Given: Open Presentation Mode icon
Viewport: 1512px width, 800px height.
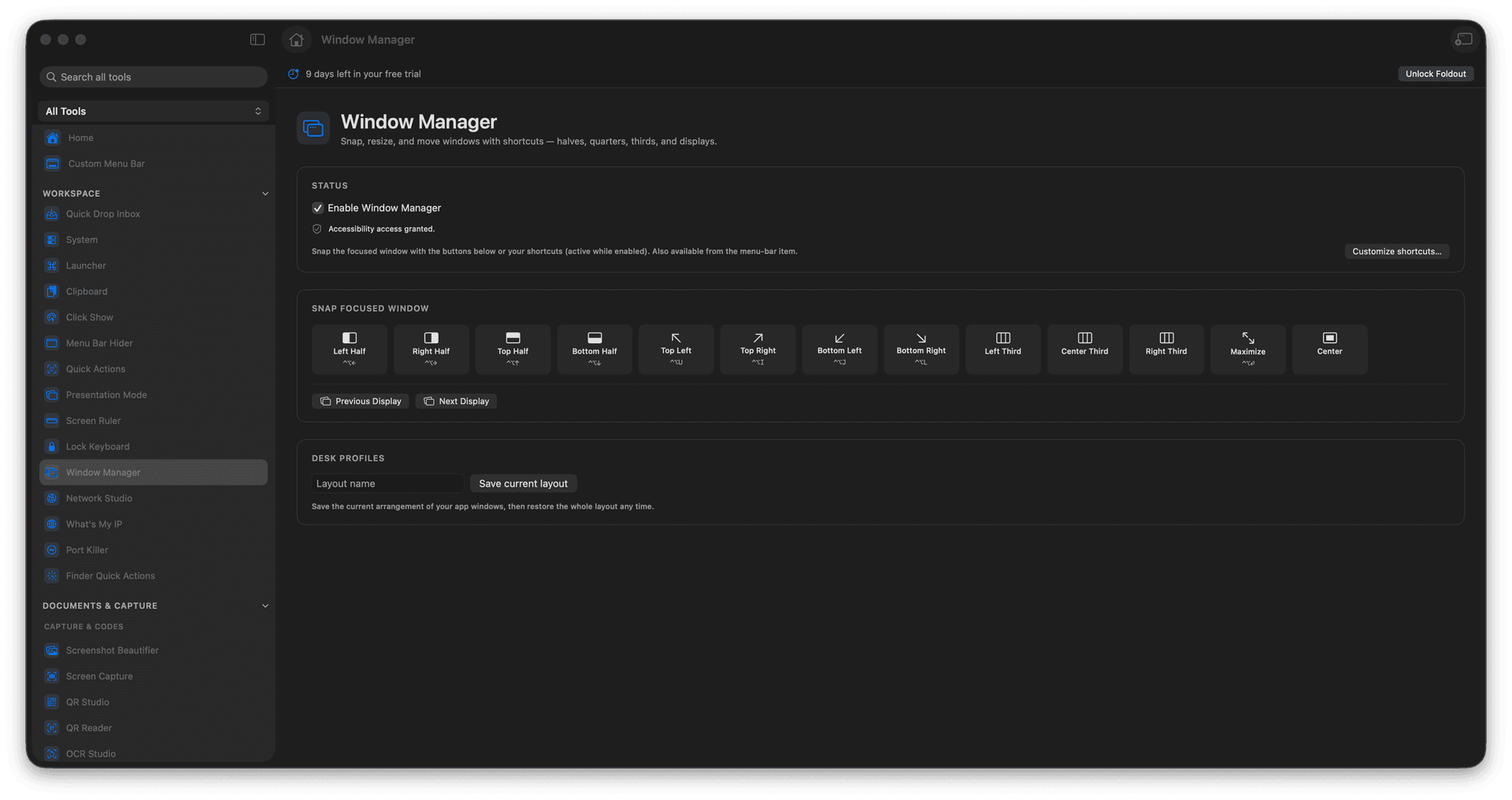Looking at the screenshot, I should [x=52, y=395].
